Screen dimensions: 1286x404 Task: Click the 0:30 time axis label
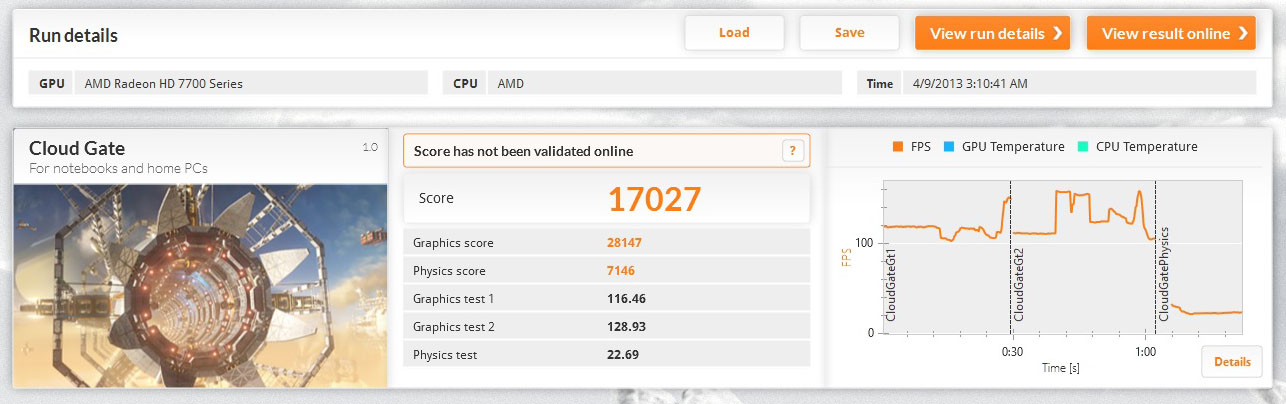coord(1012,351)
